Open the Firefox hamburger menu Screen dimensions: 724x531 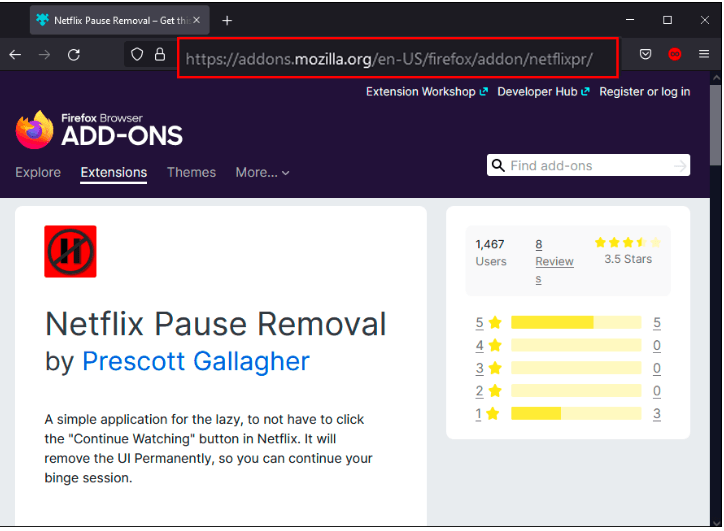coord(704,54)
